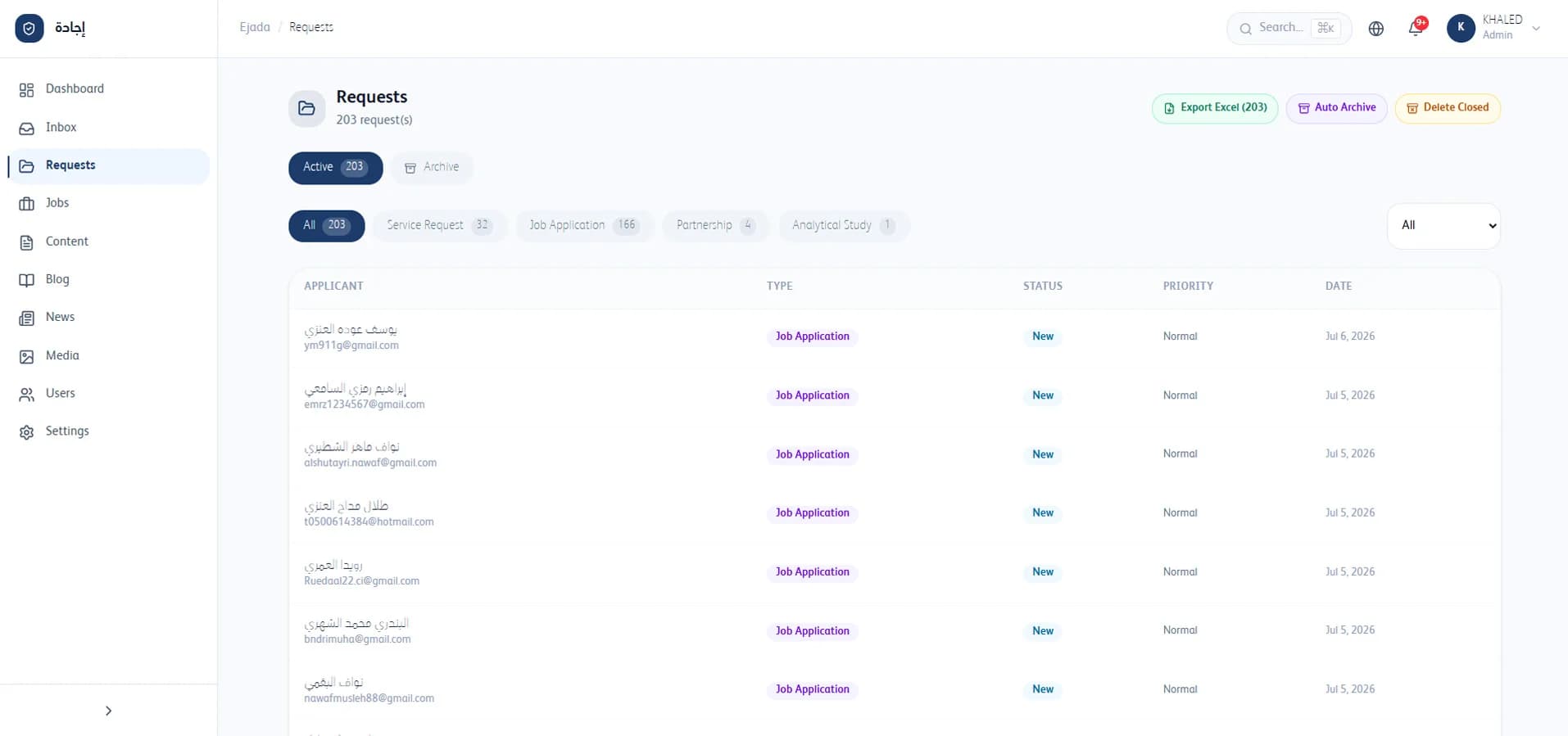Open Dashboard menu label
Image resolution: width=1568 pixels, height=736 pixels.
pos(75,88)
